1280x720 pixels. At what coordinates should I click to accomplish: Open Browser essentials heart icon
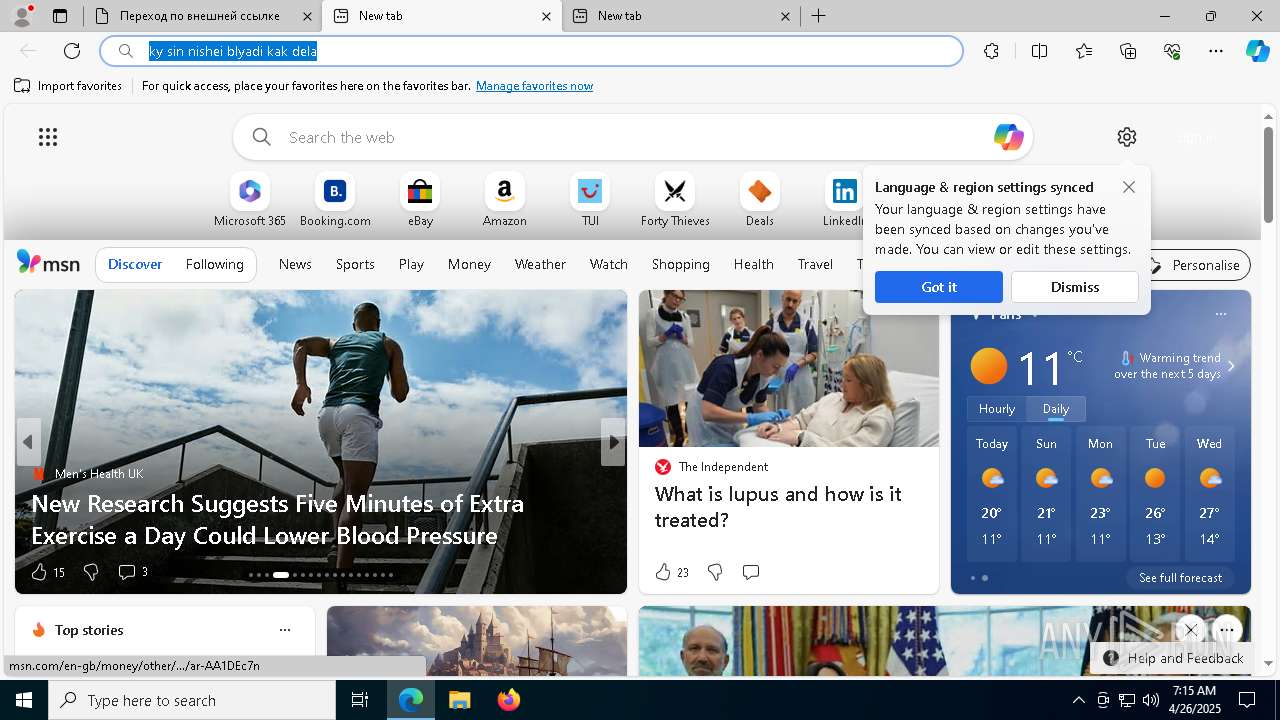pyautogui.click(x=1172, y=51)
